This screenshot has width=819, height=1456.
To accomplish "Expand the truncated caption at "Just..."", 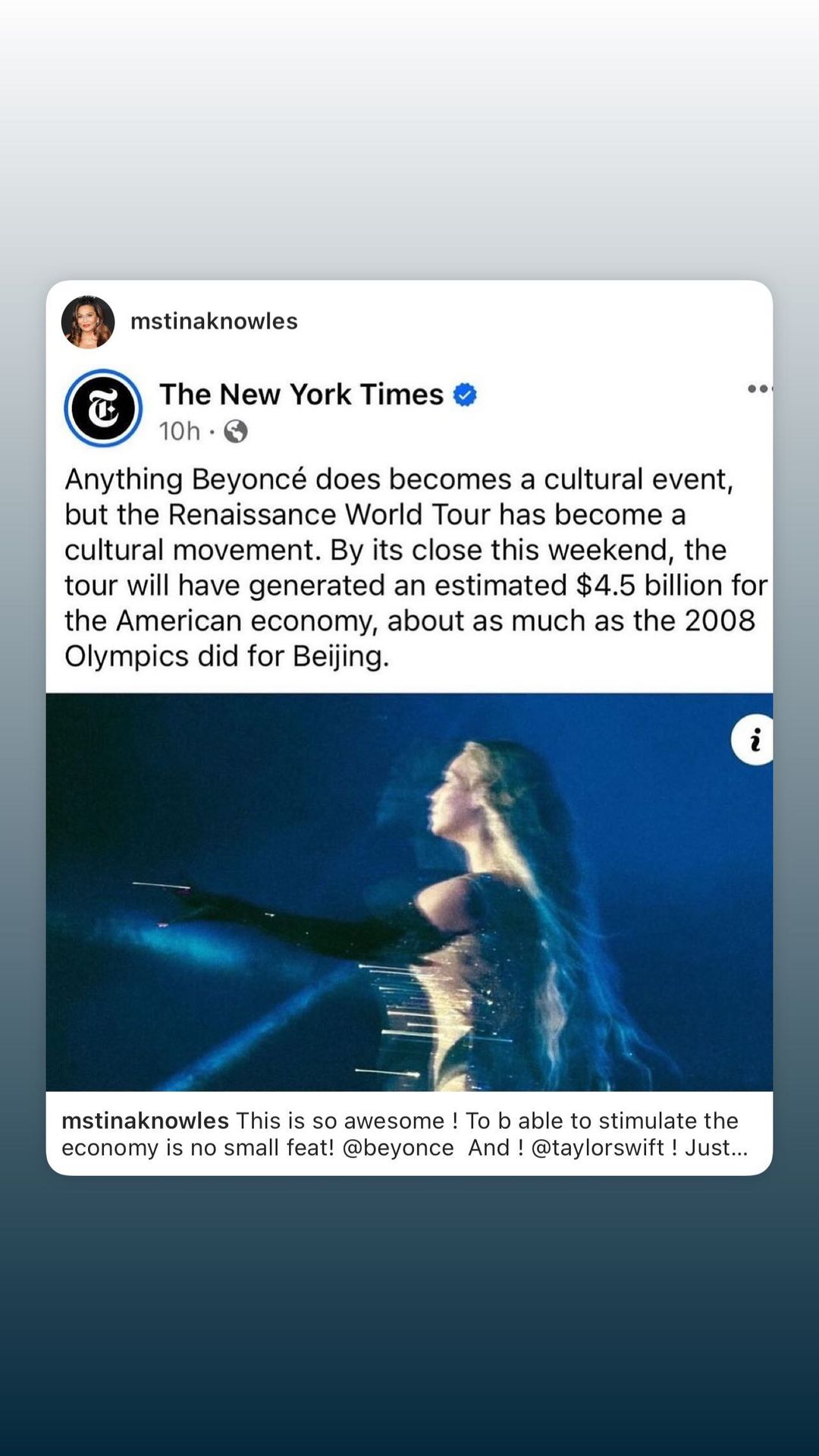I will click(x=716, y=1147).
